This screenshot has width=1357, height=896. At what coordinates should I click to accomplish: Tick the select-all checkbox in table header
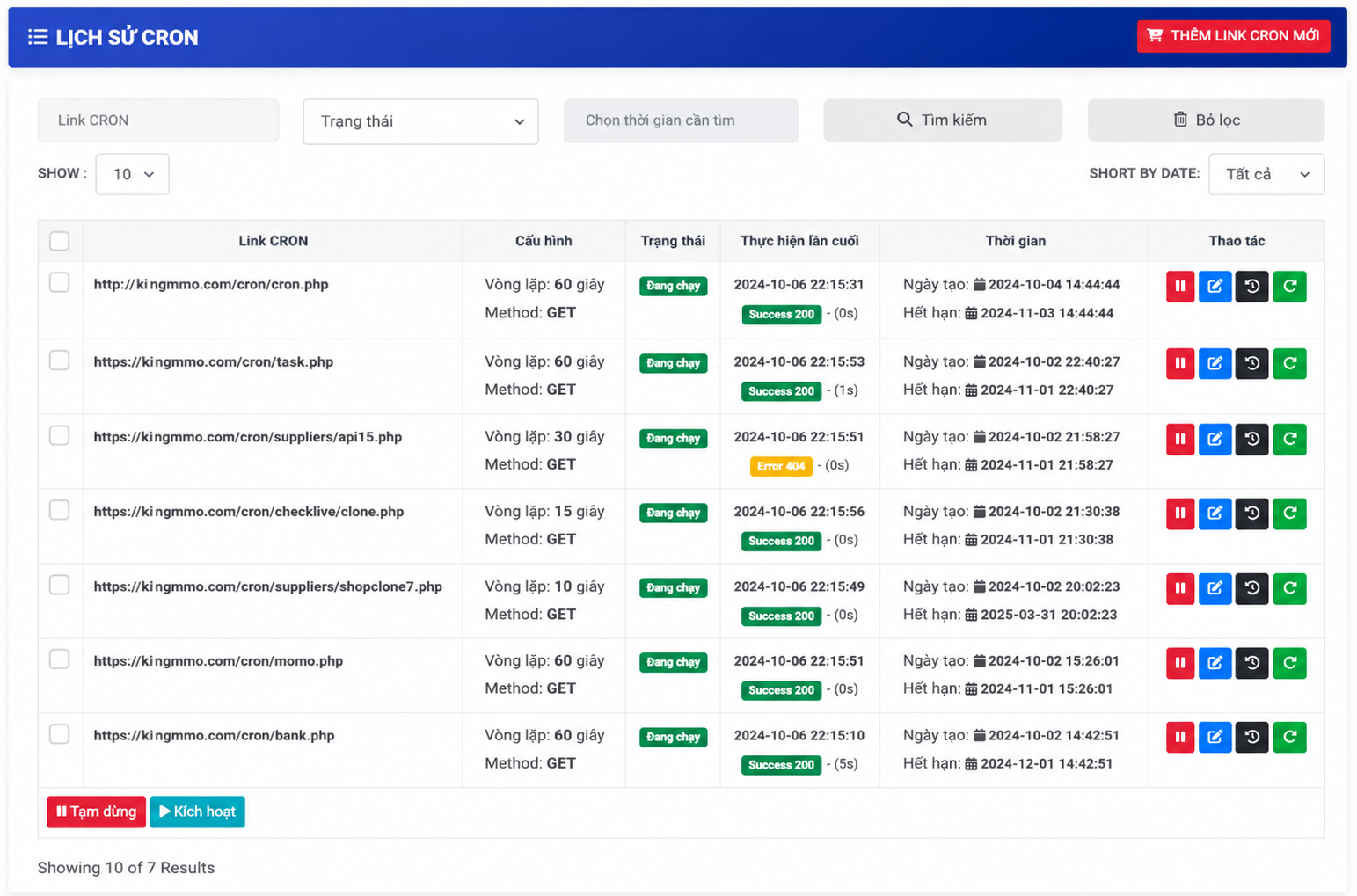(x=60, y=241)
